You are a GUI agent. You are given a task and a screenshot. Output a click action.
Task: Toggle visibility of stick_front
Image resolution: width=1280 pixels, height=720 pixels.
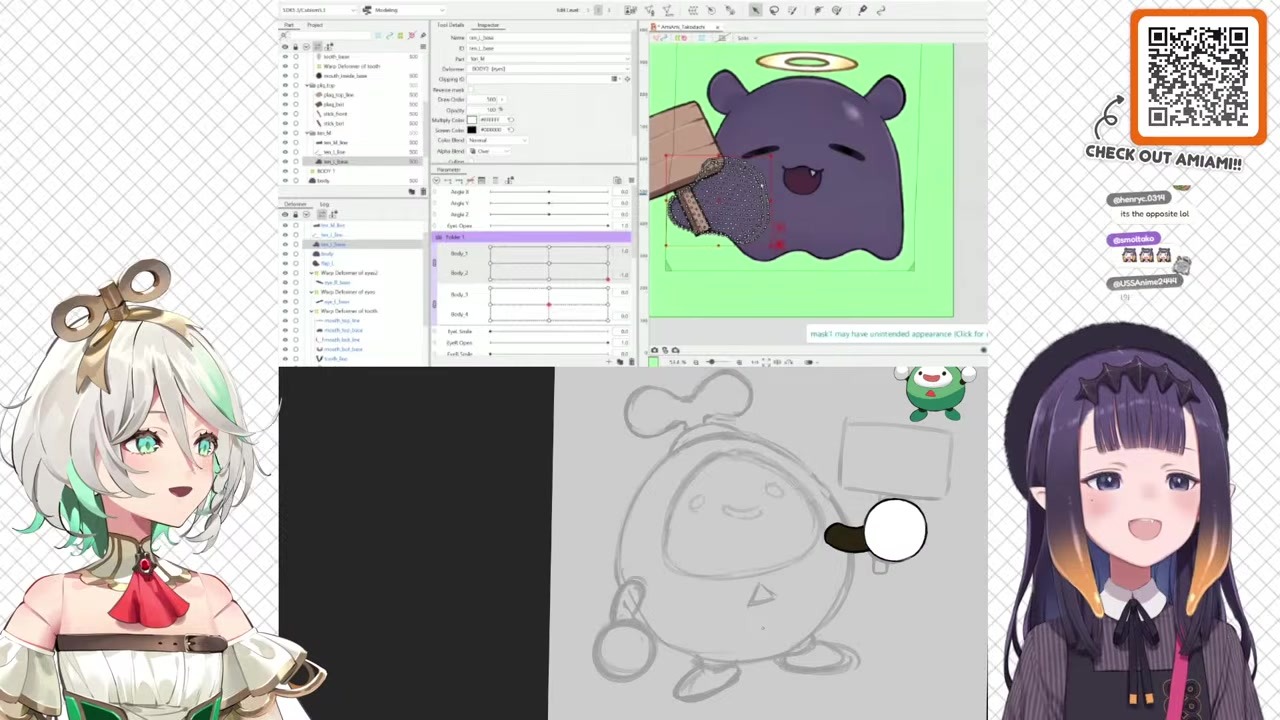(285, 114)
